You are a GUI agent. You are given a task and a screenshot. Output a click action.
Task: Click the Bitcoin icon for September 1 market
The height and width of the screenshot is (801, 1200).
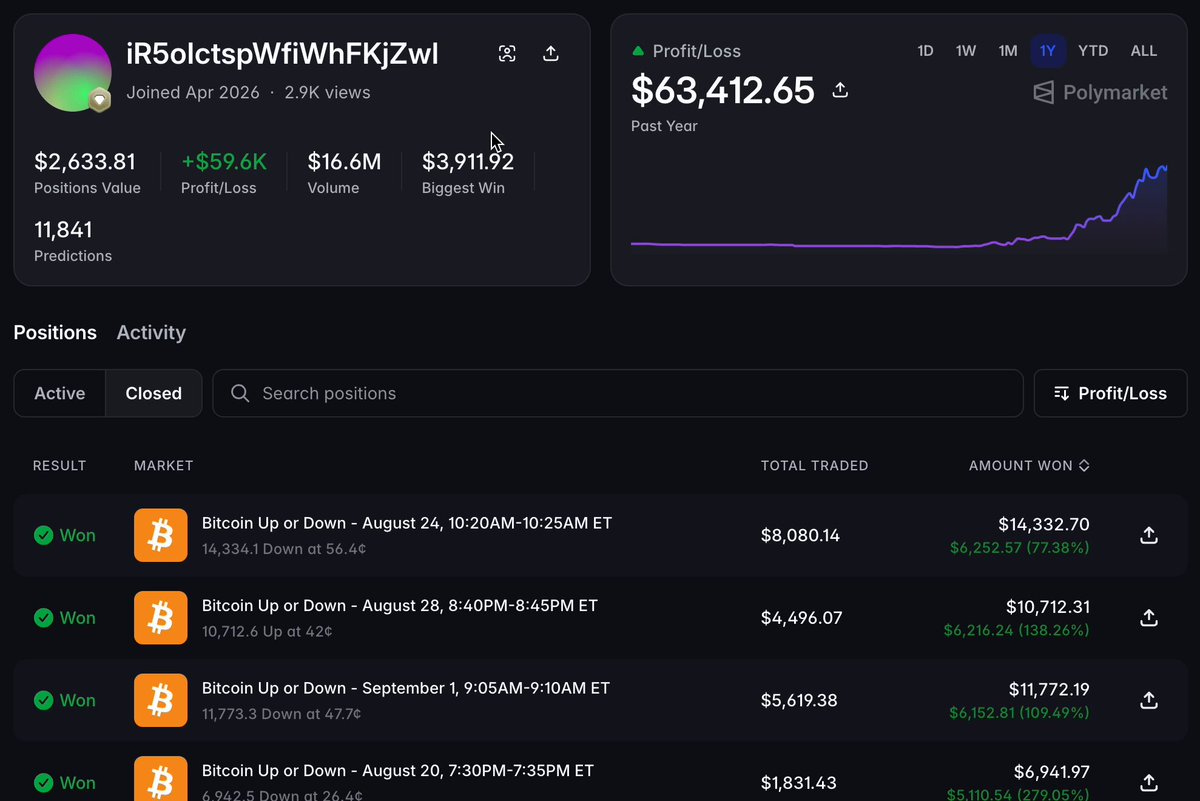[x=160, y=700]
